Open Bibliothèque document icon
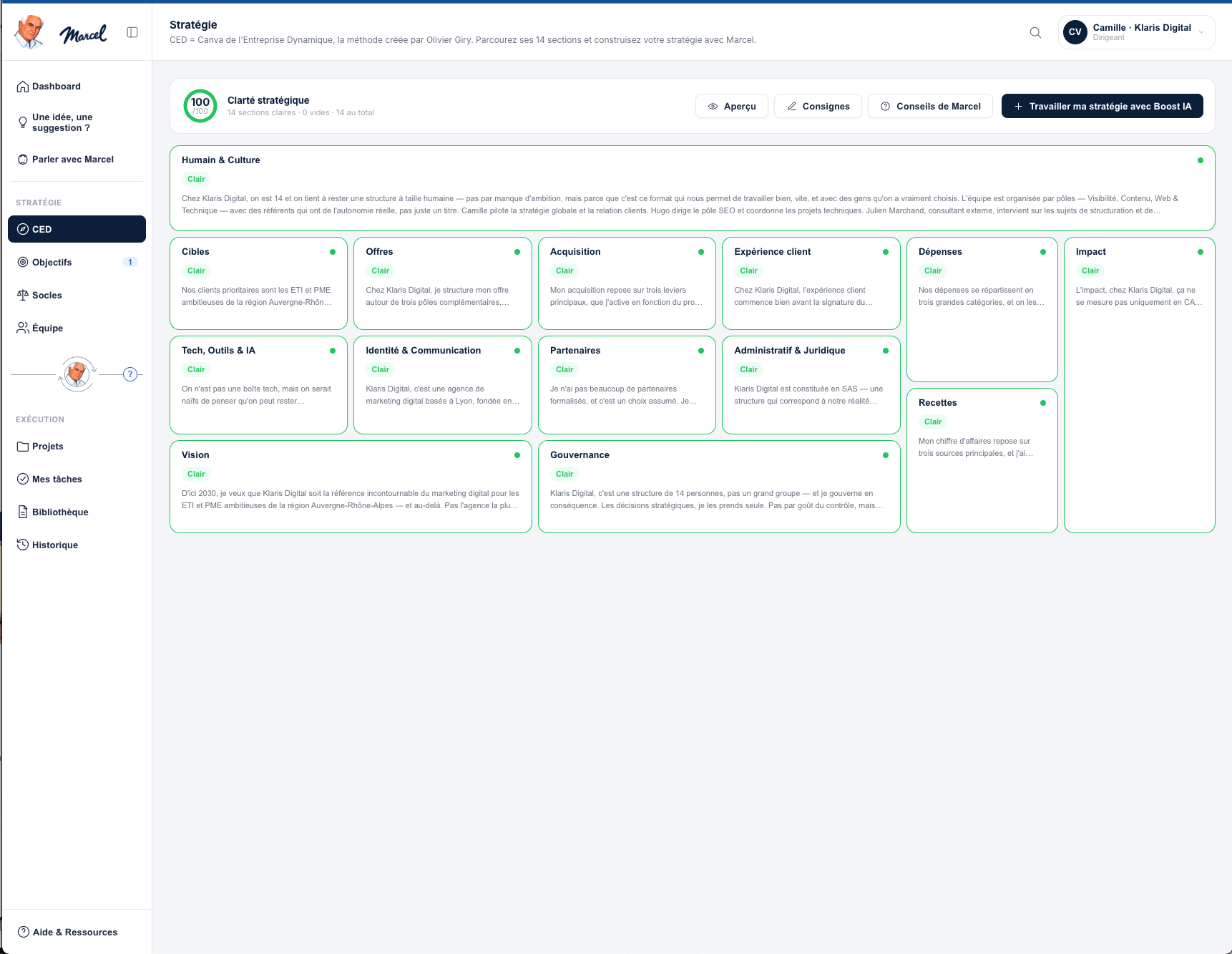 23,512
